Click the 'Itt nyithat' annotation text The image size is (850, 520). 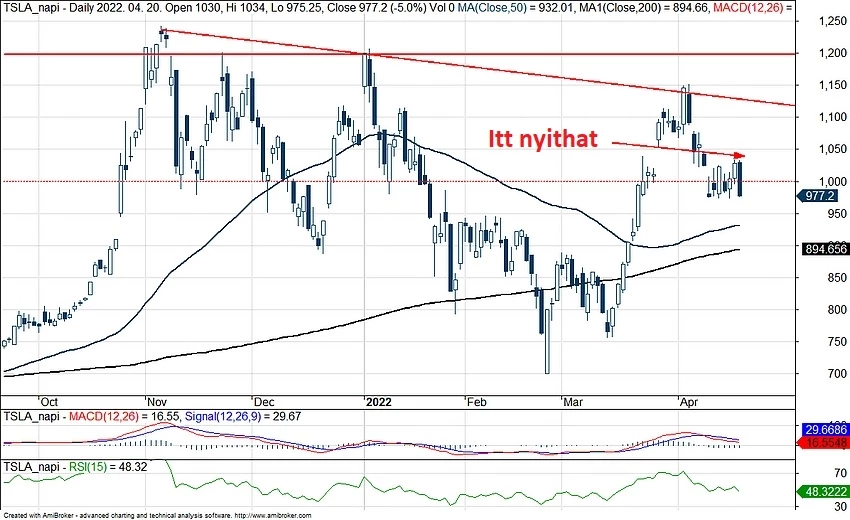point(543,139)
